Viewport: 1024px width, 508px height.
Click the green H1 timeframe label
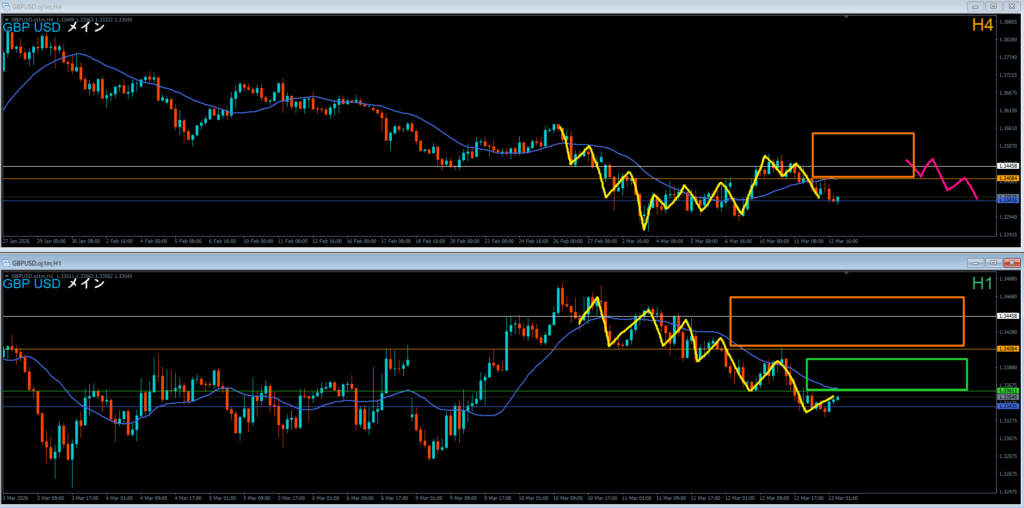[x=982, y=283]
